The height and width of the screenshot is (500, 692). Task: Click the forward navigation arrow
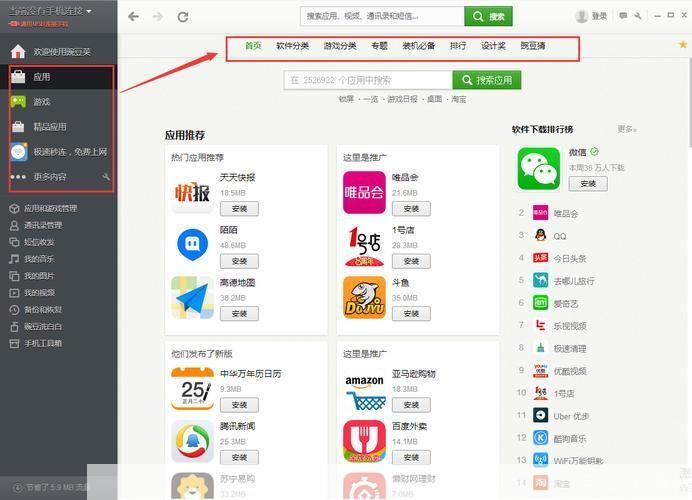tap(158, 17)
